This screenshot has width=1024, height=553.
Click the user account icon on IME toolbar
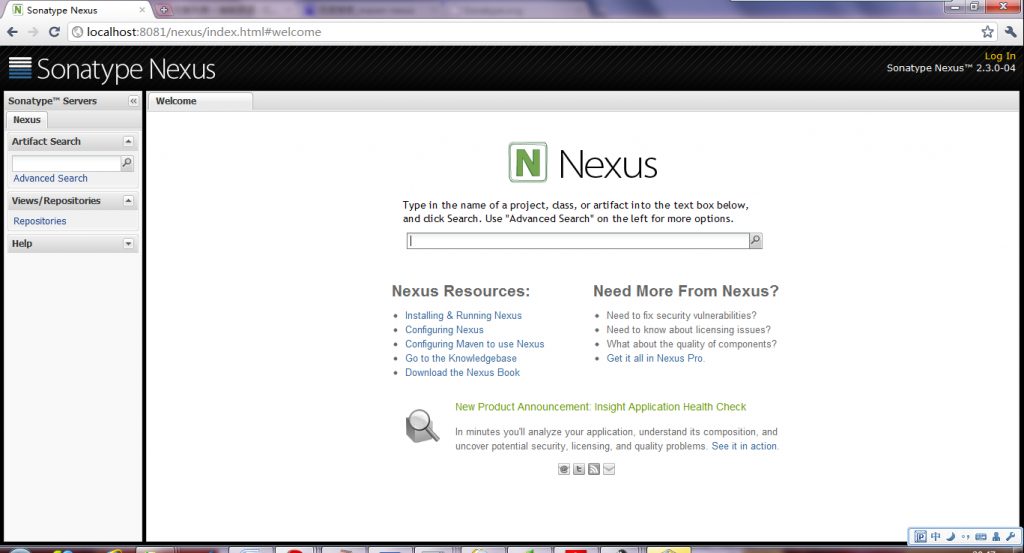[996, 537]
